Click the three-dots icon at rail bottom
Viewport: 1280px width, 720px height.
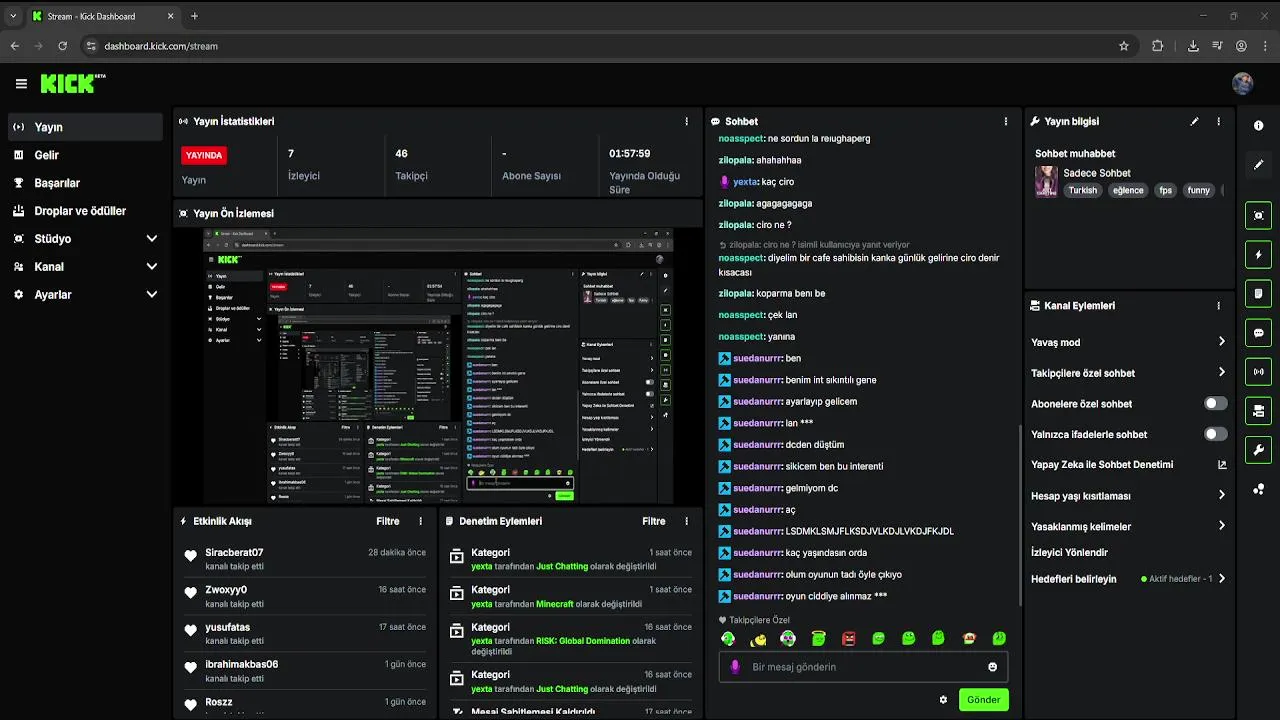click(x=1258, y=489)
